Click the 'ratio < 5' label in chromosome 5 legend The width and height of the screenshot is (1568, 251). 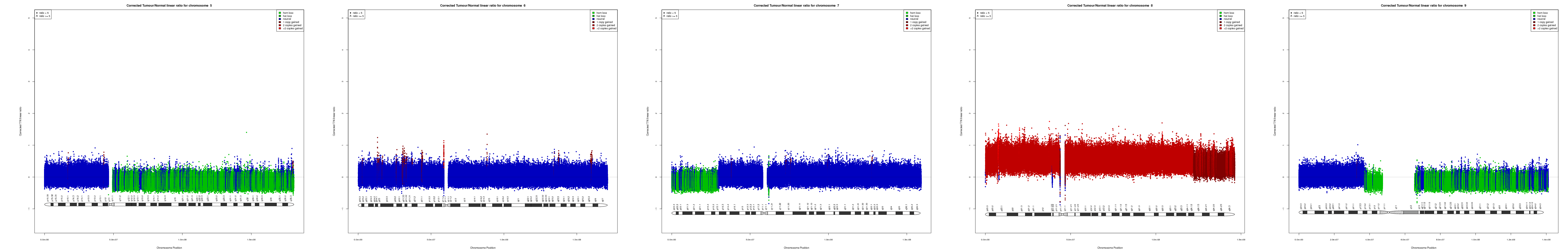(44, 13)
